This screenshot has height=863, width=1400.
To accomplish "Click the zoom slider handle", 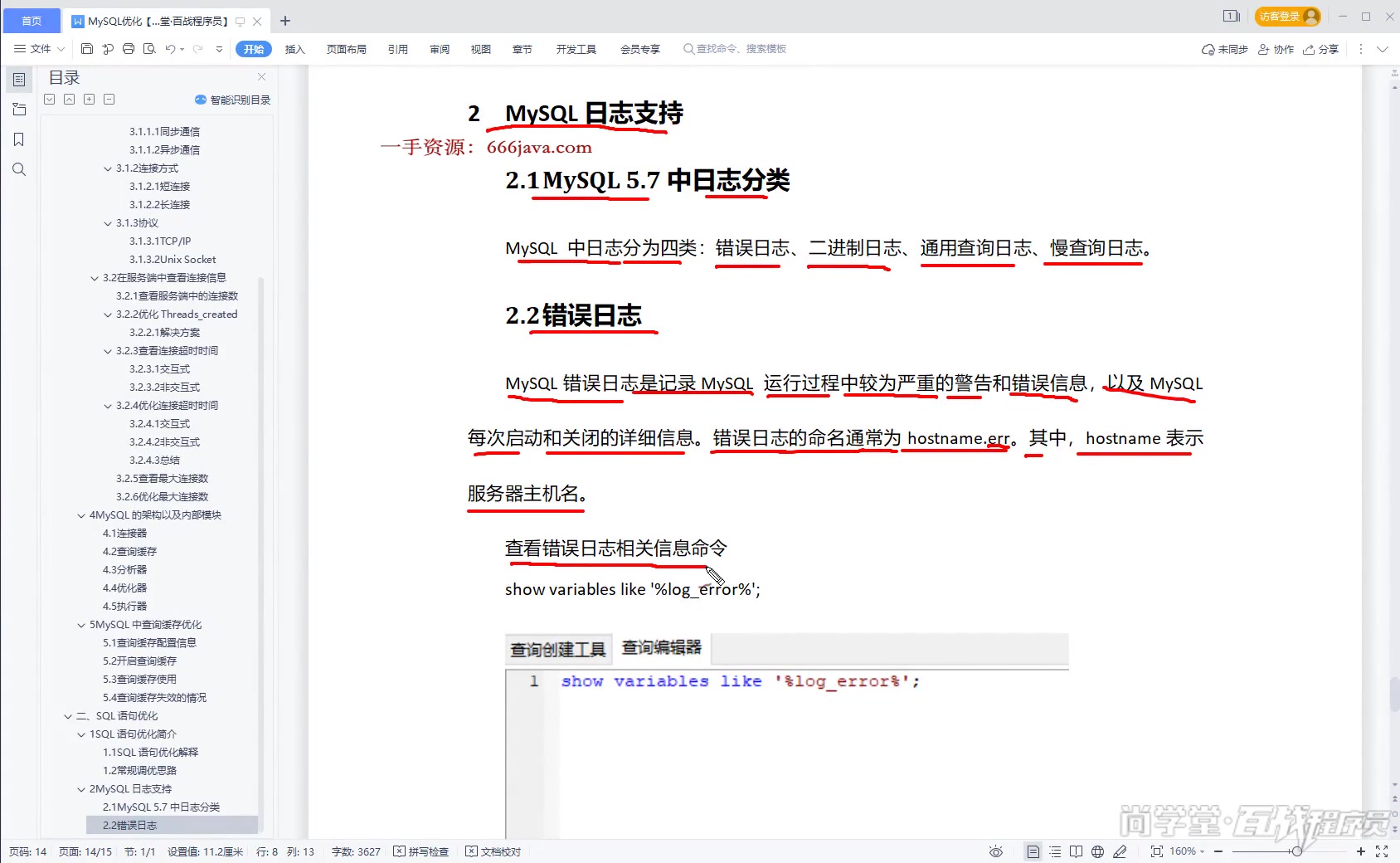I will (x=1296, y=851).
